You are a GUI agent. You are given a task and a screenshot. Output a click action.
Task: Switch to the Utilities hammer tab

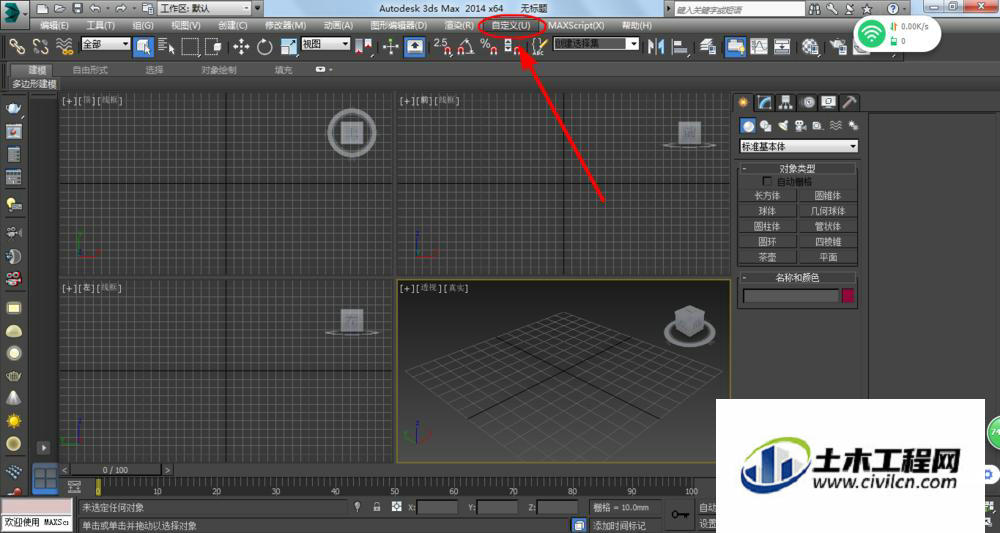click(849, 102)
